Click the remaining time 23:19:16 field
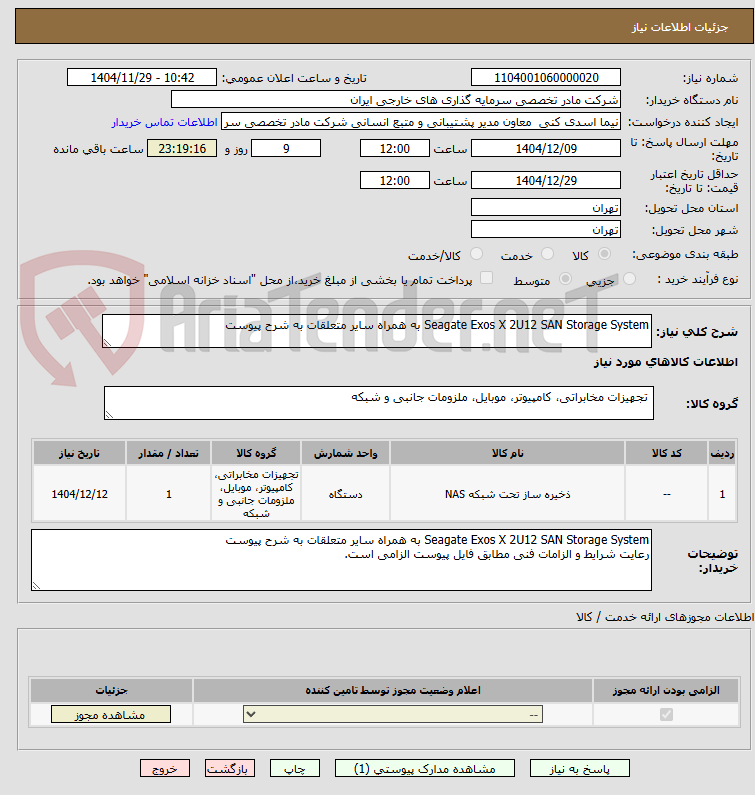The image size is (755, 795). (182, 149)
